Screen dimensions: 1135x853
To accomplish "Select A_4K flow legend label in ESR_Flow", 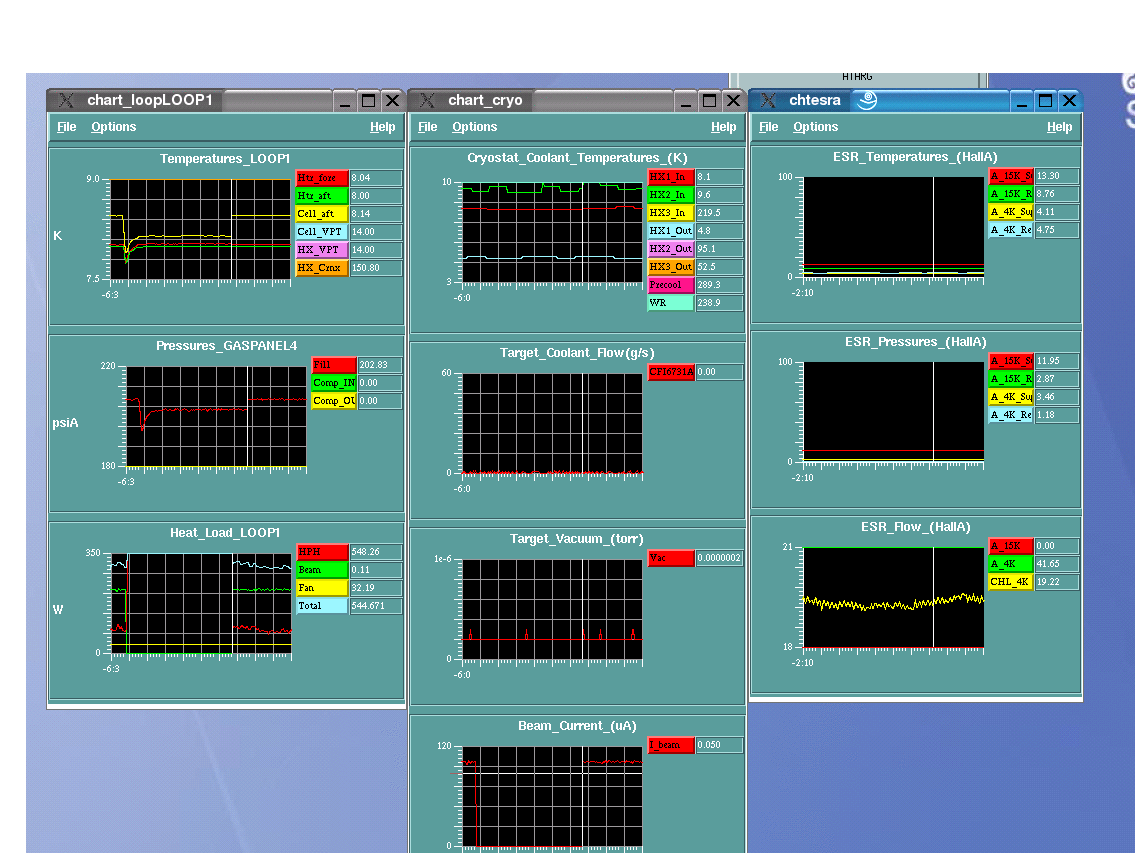I will 1010,564.
